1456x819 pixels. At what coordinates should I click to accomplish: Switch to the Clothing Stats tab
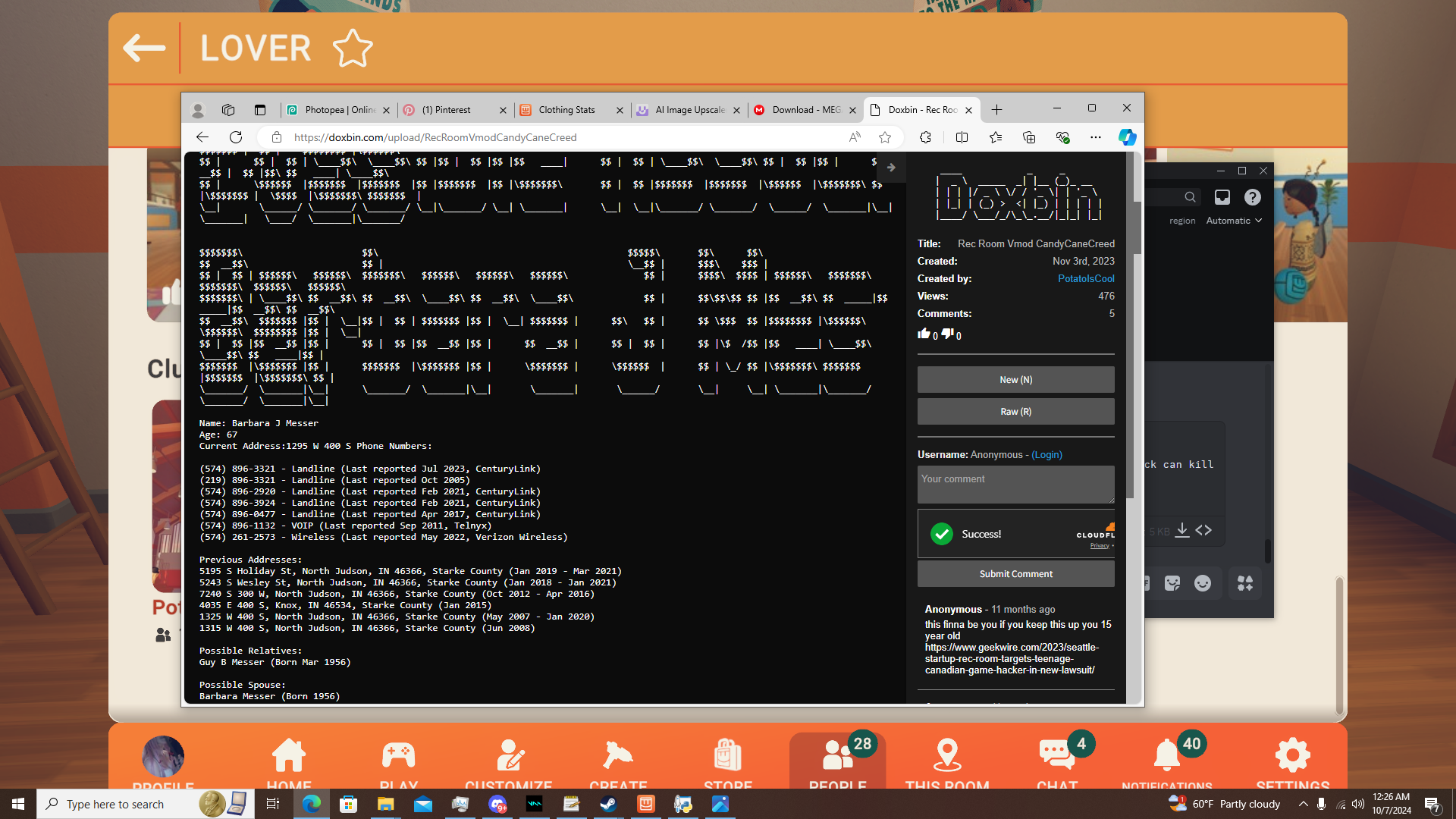pos(566,110)
